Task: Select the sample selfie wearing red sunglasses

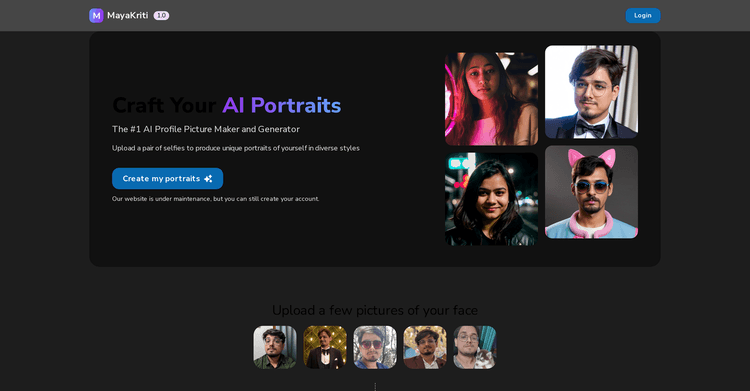Action: 375,347
